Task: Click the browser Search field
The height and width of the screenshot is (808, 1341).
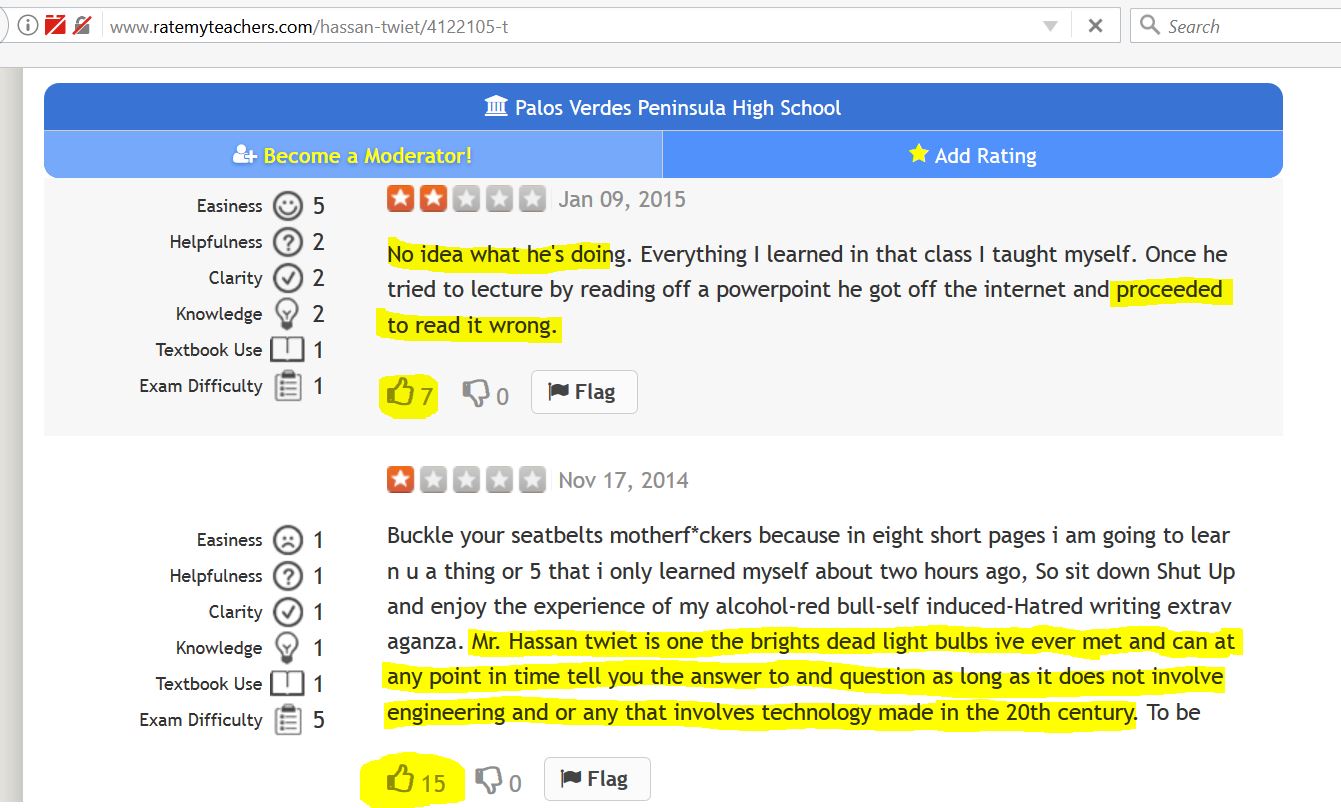Action: click(x=1236, y=26)
